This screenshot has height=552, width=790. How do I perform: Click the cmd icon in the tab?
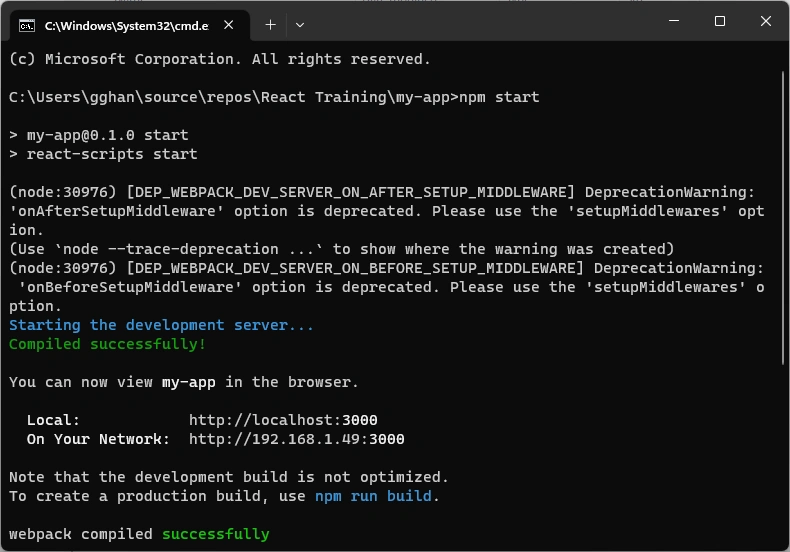click(x=27, y=25)
